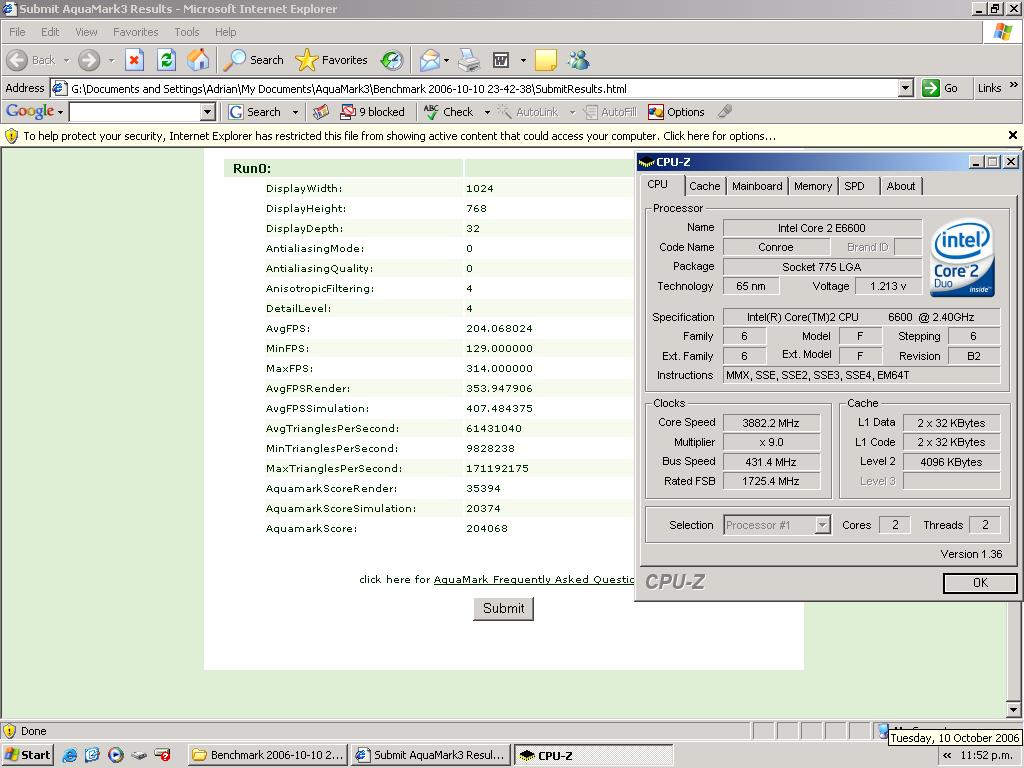The width and height of the screenshot is (1024, 768).
Task: Open the Favorites menu in the menu bar
Action: (135, 32)
